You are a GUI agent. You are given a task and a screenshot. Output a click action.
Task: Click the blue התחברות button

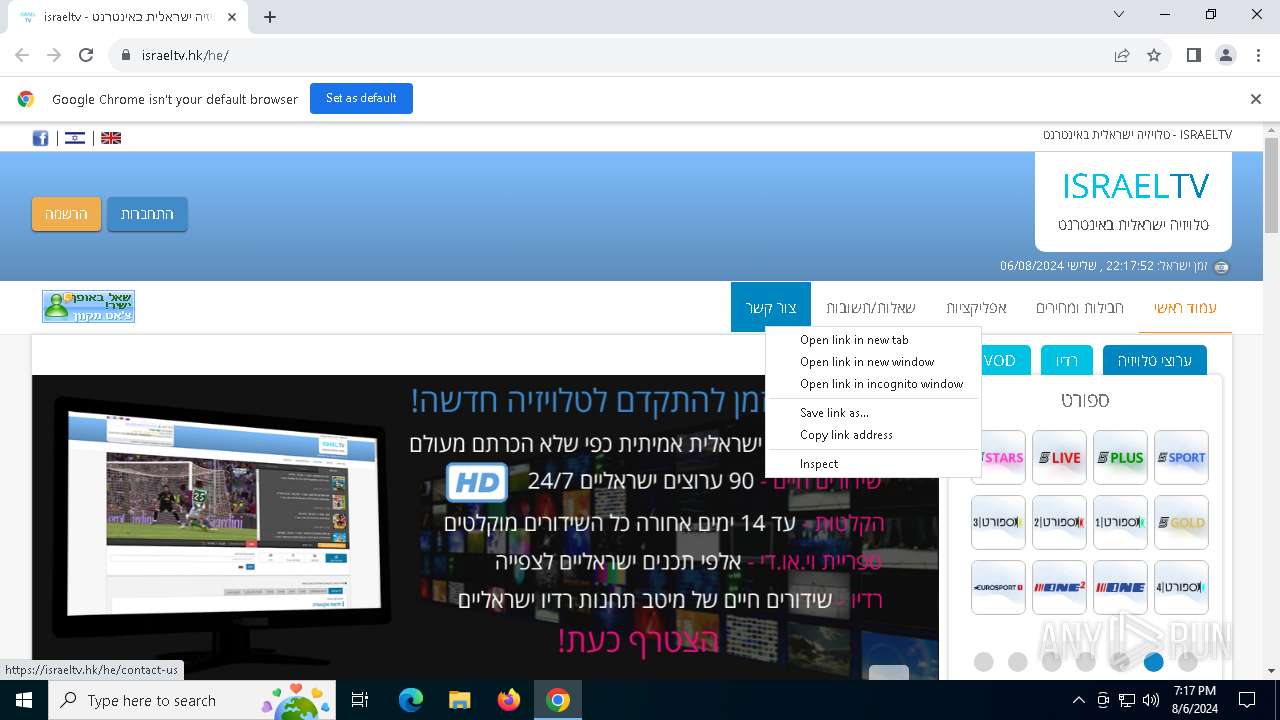point(147,214)
